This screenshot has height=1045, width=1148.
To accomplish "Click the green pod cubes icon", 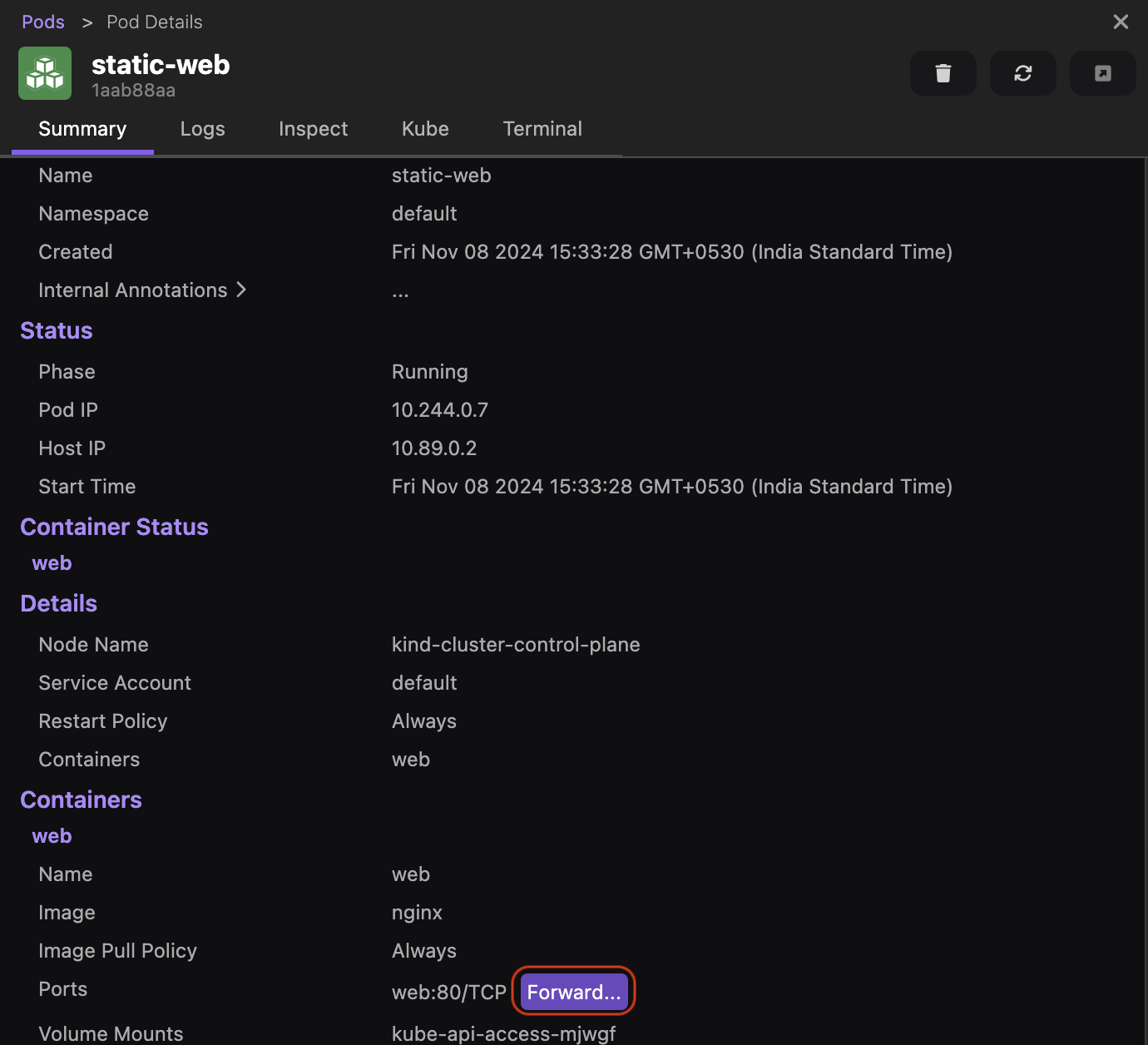I will coord(45,73).
